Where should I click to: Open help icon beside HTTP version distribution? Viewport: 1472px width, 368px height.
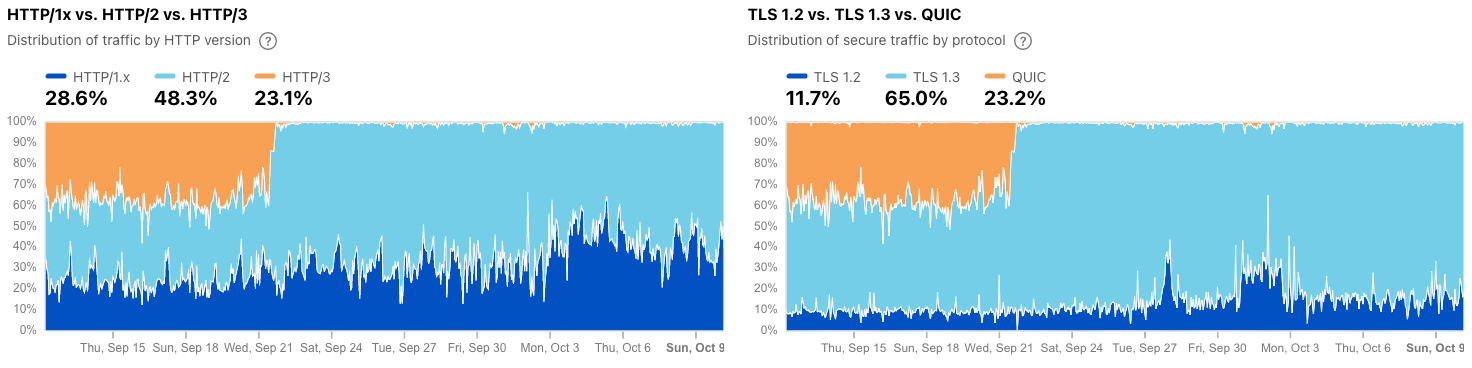point(267,41)
